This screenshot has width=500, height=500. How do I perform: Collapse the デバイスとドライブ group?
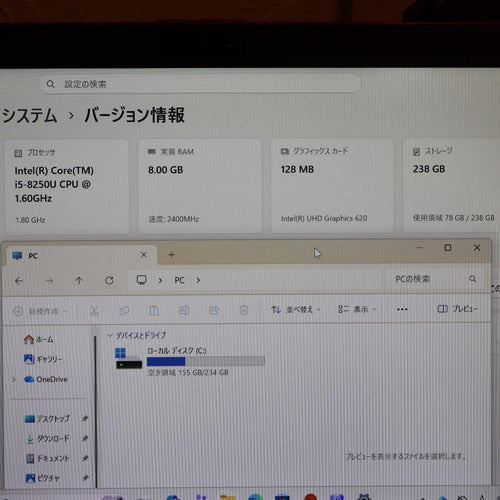(x=110, y=335)
